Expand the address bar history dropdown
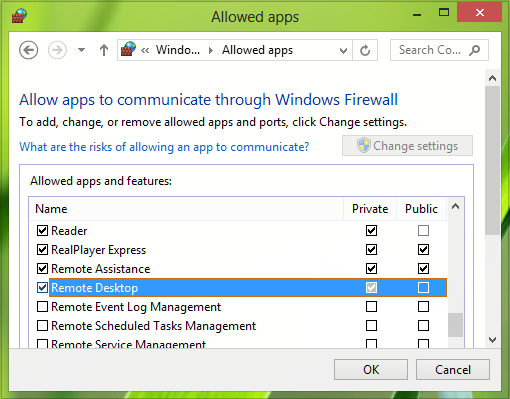This screenshot has width=510, height=399. (x=343, y=51)
